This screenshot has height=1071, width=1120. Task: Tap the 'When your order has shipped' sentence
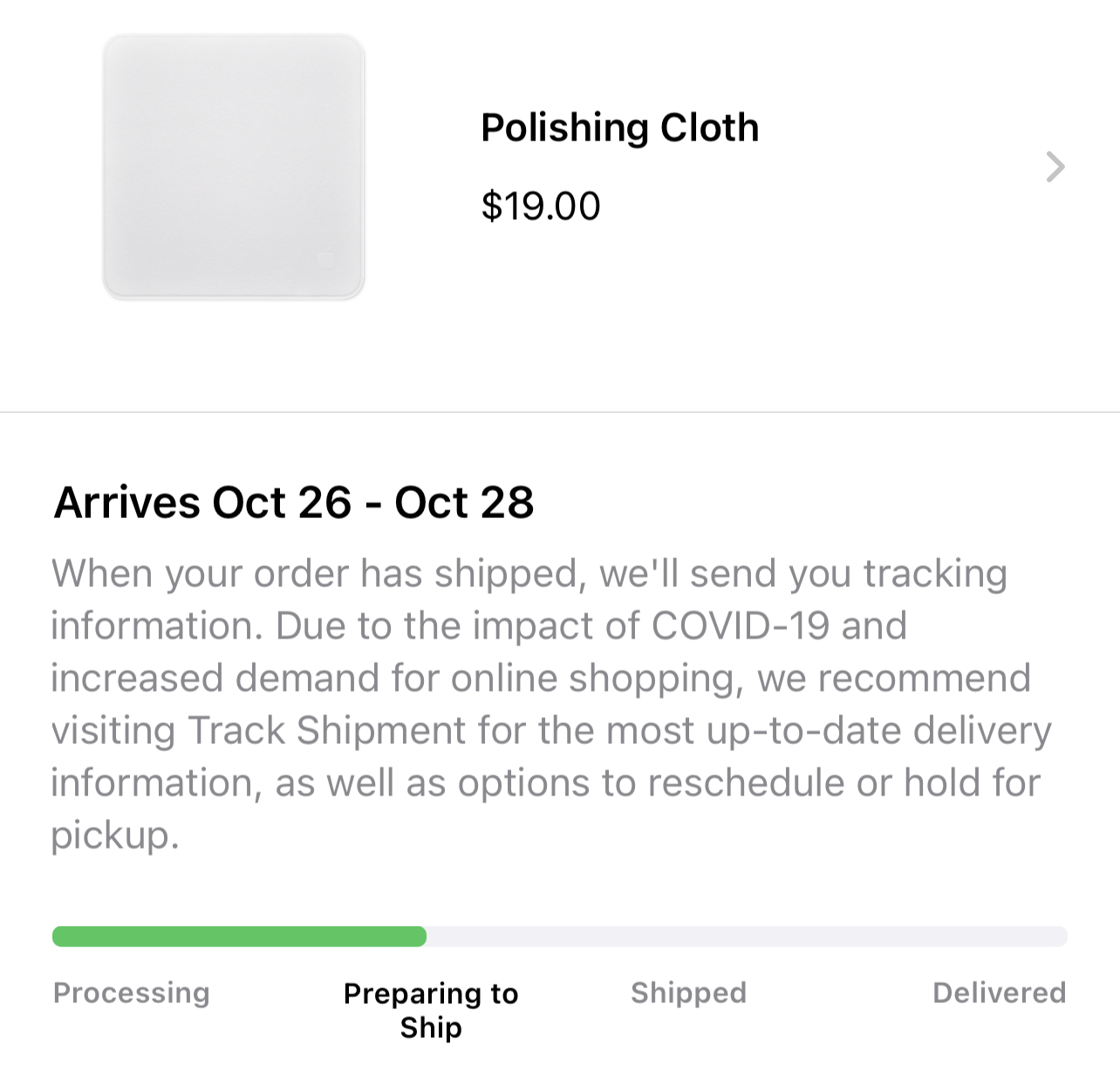(315, 574)
